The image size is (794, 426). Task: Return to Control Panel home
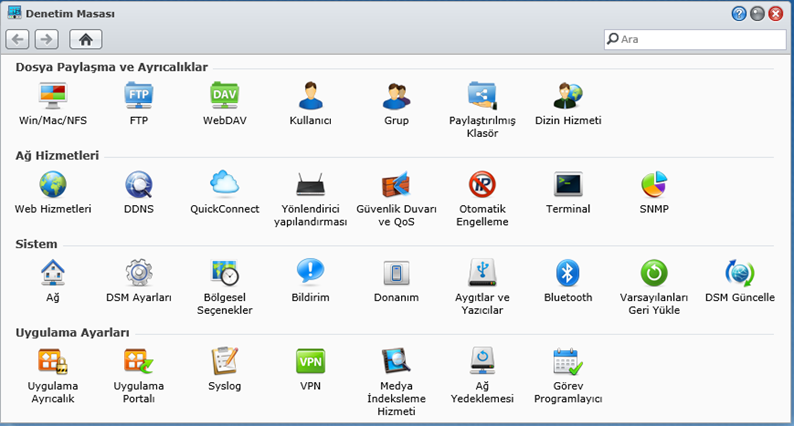pos(86,39)
